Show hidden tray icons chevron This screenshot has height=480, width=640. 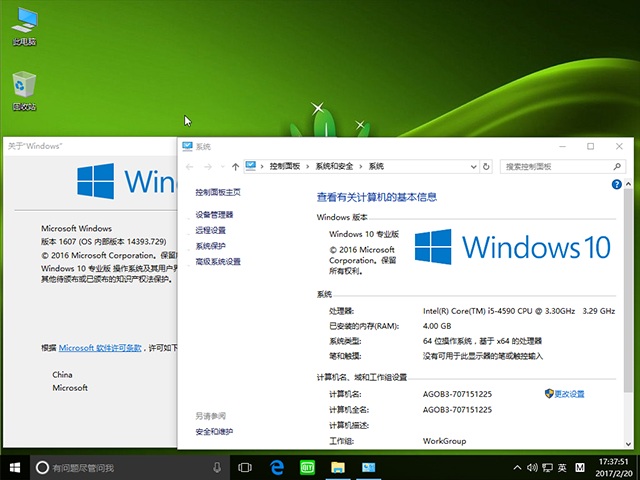coord(517,468)
